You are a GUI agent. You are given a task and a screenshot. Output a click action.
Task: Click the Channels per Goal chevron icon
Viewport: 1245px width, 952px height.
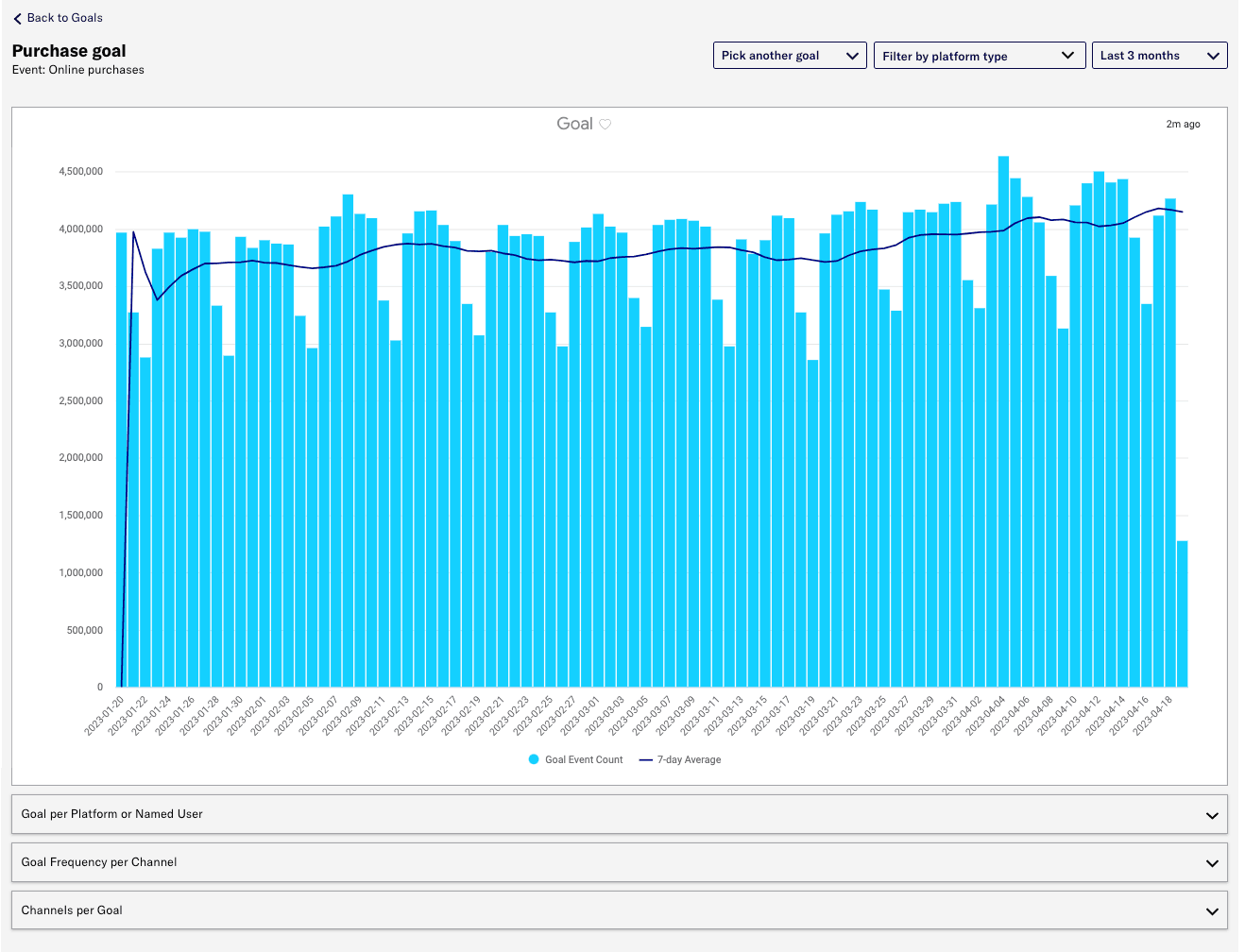[1212, 911]
